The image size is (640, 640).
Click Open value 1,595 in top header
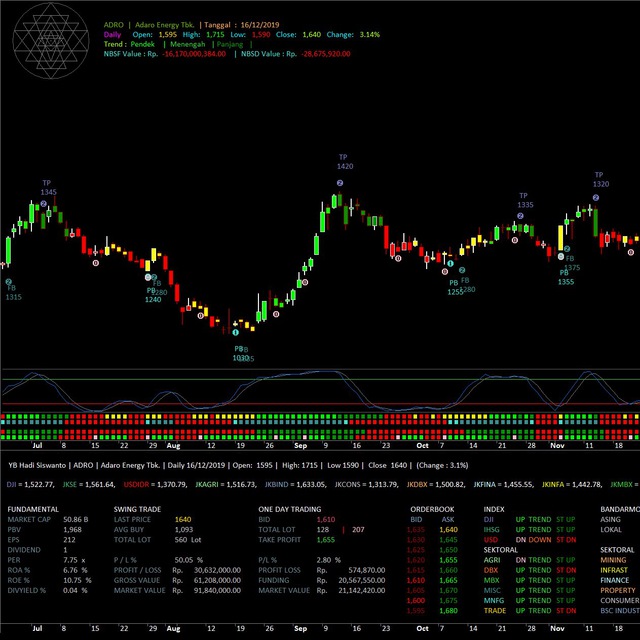point(167,35)
